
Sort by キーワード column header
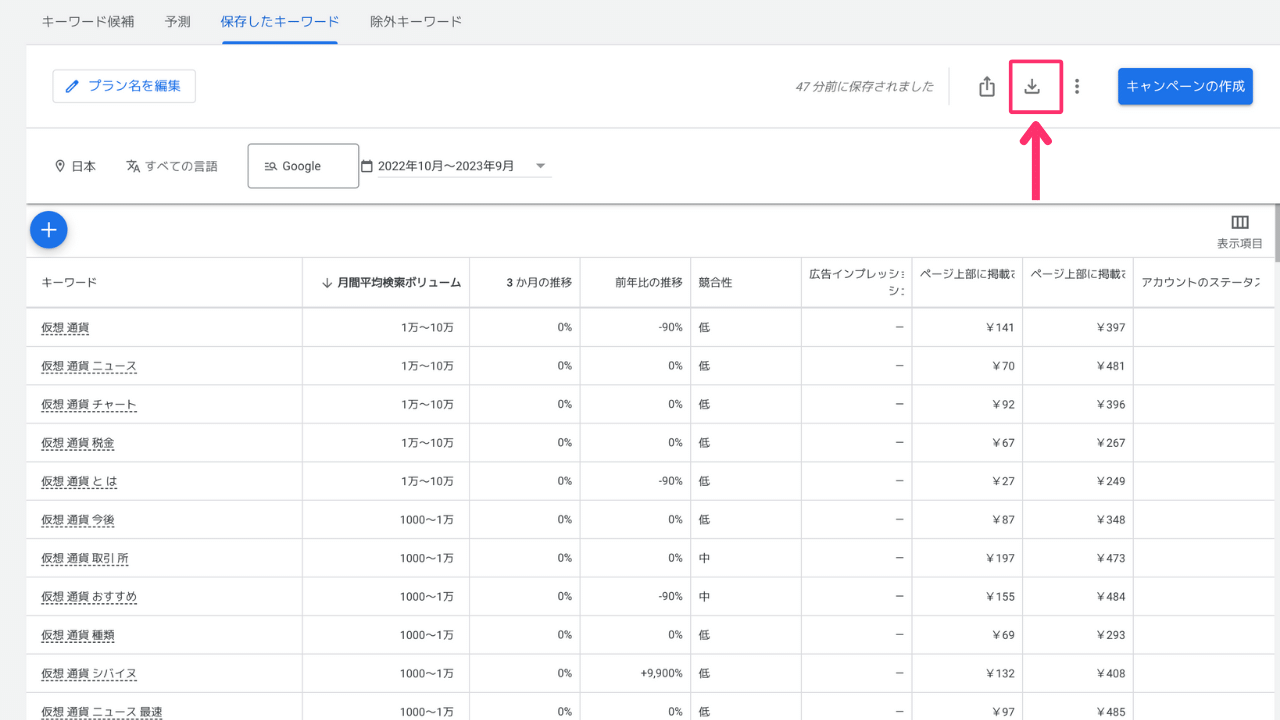point(69,283)
